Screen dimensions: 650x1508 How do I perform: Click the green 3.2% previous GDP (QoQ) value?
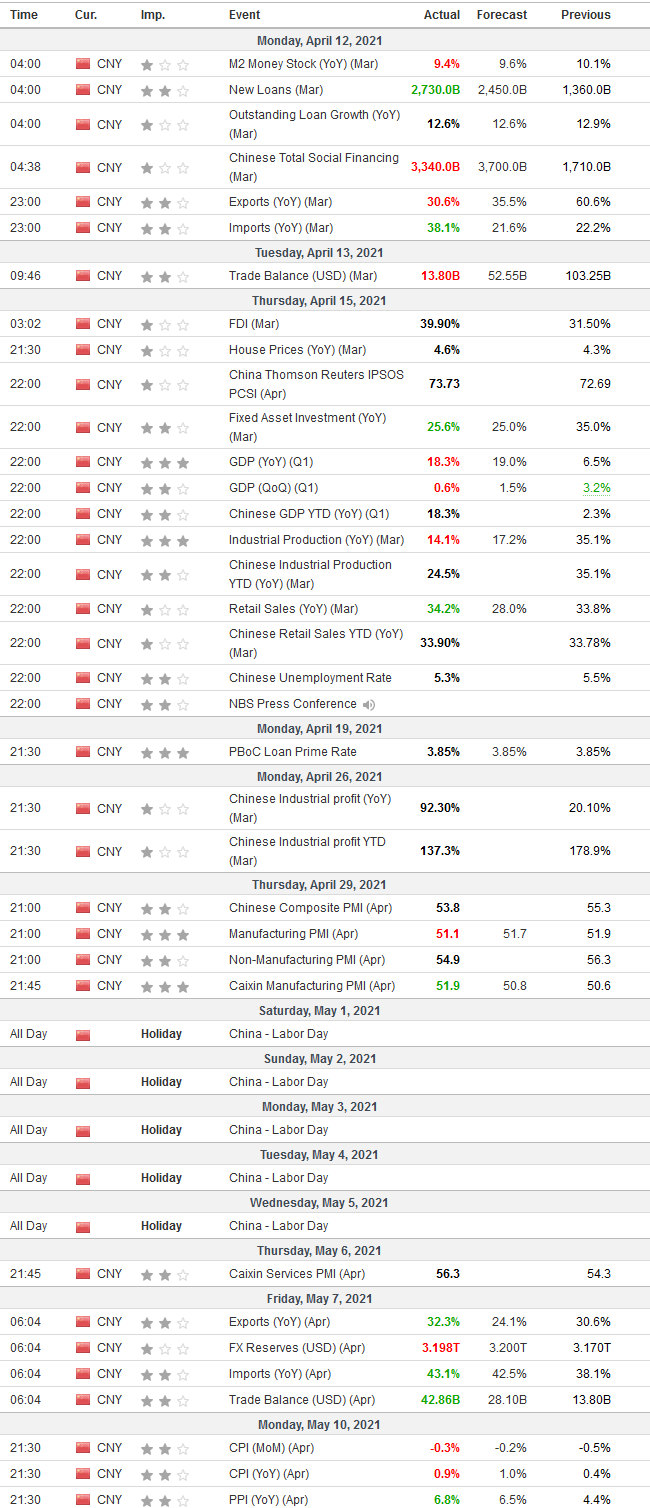(x=598, y=488)
